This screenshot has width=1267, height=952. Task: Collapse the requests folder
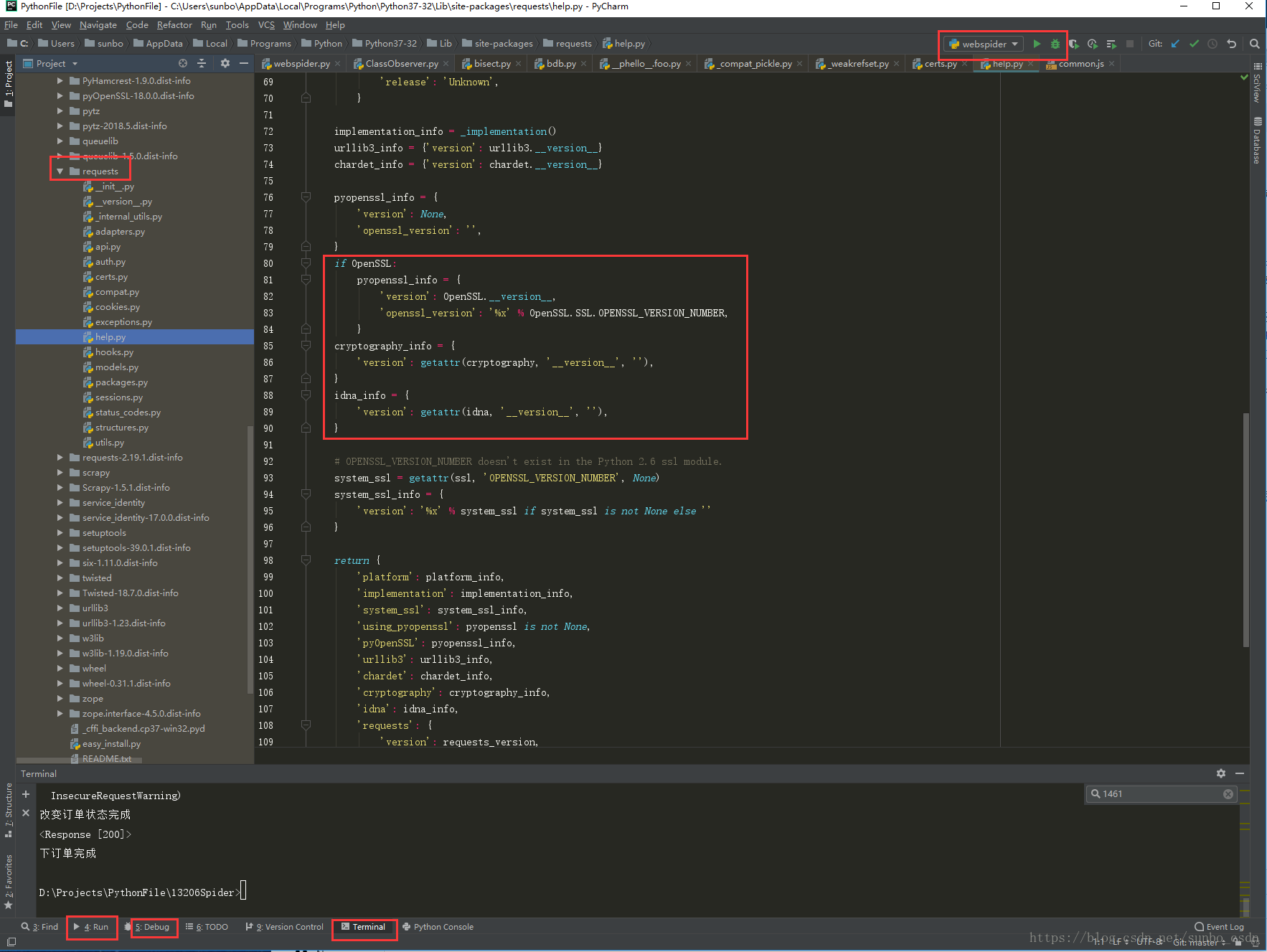(x=60, y=171)
